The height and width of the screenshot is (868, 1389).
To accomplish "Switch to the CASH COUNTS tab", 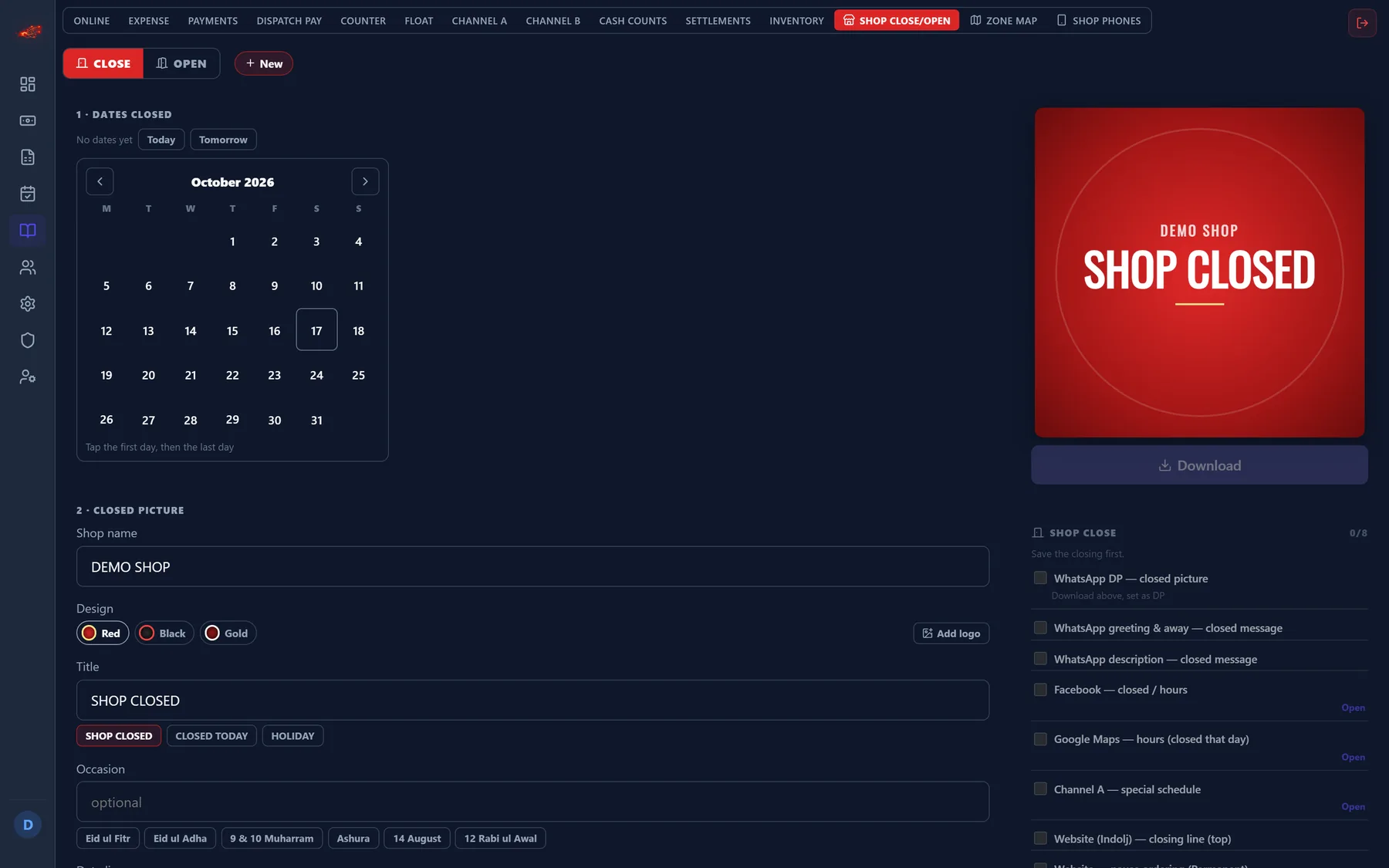I will [633, 21].
